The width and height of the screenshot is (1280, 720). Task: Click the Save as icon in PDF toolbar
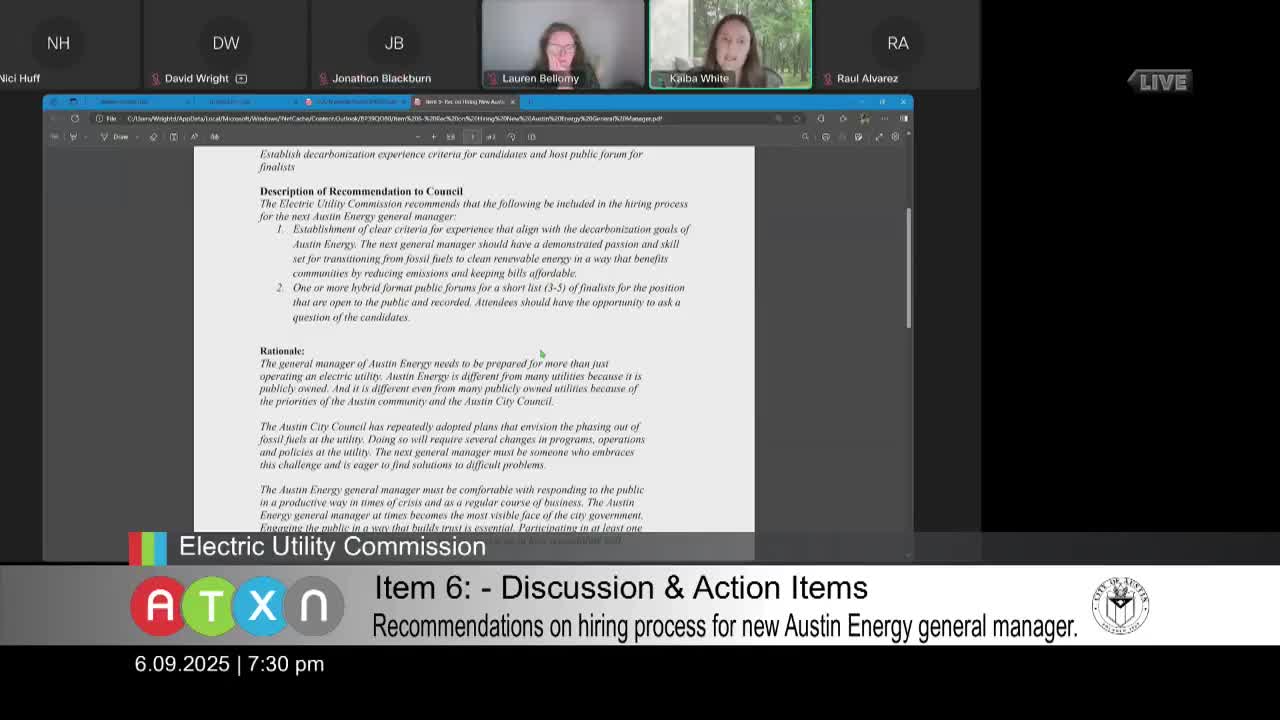pyautogui.click(x=859, y=137)
